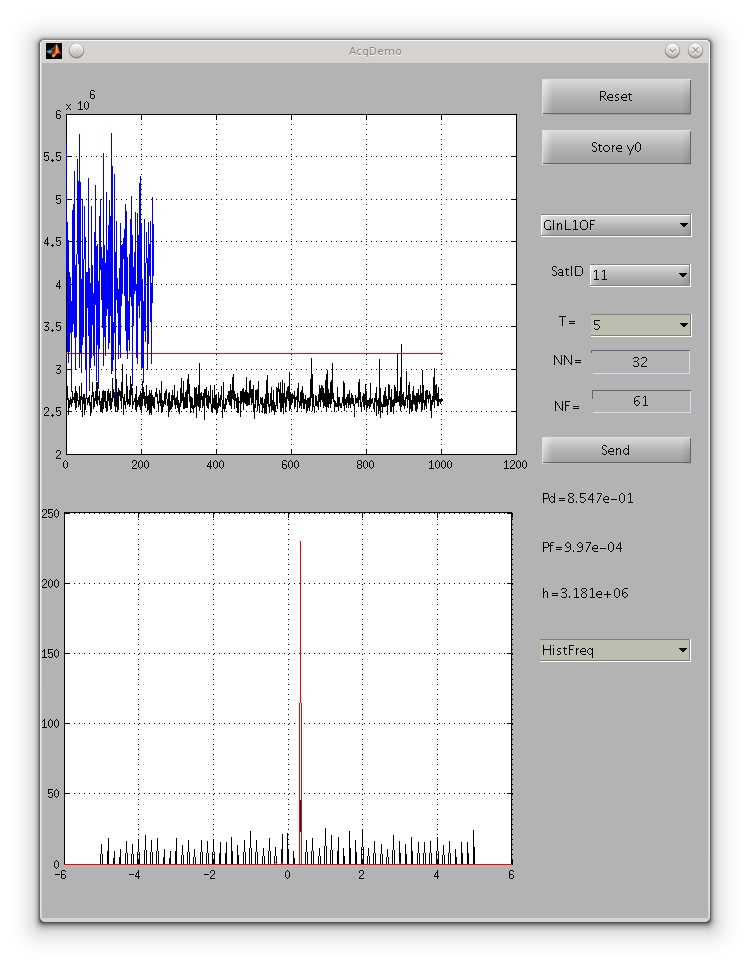Click the round button beside the MATLAB logo
This screenshot has width=750, height=962.
click(77, 51)
